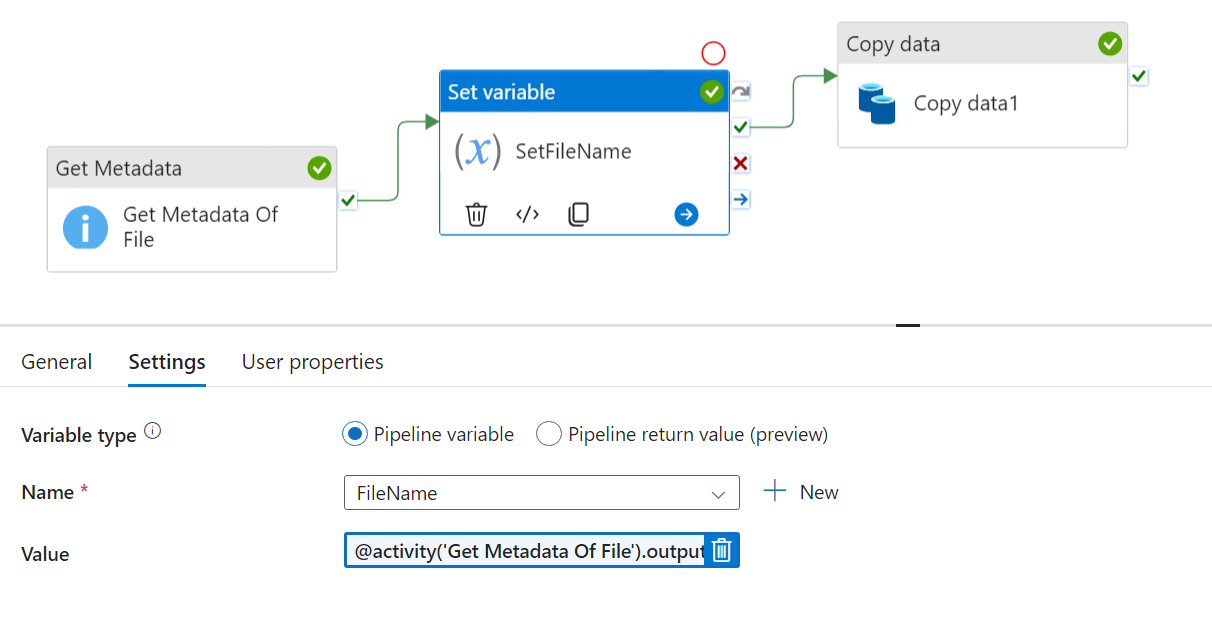Click the Get Metadata info icon

[86, 228]
